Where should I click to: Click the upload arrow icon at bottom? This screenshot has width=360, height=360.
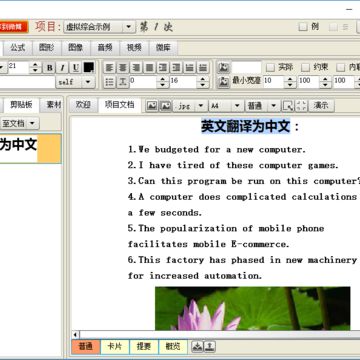pos(209,347)
